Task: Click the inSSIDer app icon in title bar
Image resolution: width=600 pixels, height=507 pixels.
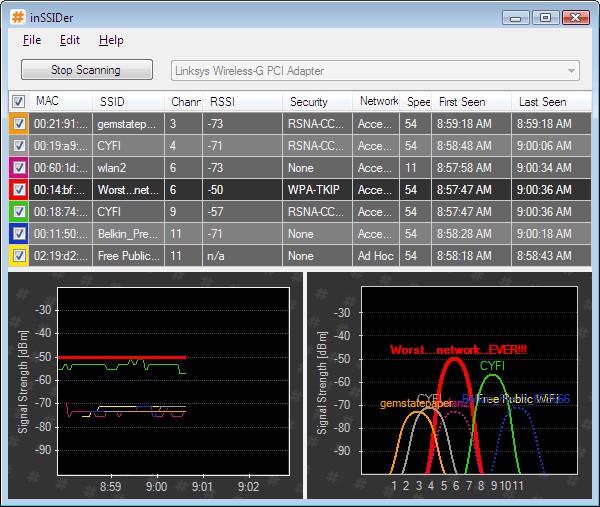Action: pos(18,17)
